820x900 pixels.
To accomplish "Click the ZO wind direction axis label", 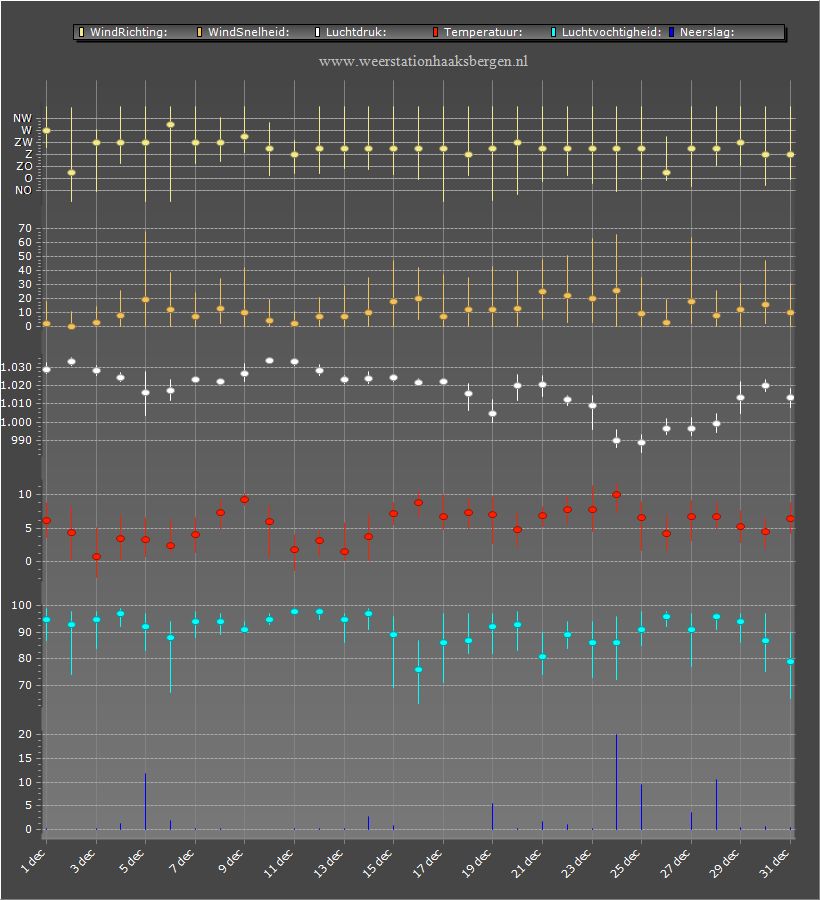I will (24, 166).
